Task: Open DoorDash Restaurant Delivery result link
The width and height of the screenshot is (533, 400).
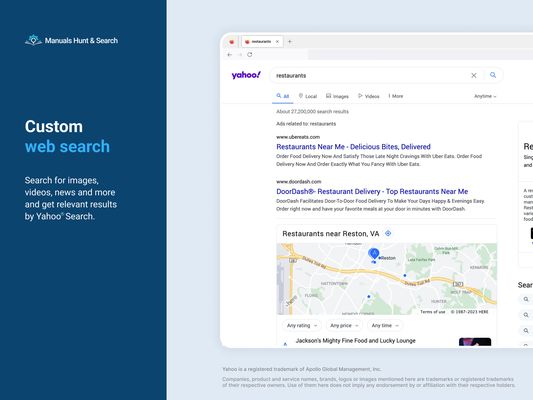Action: click(372, 191)
